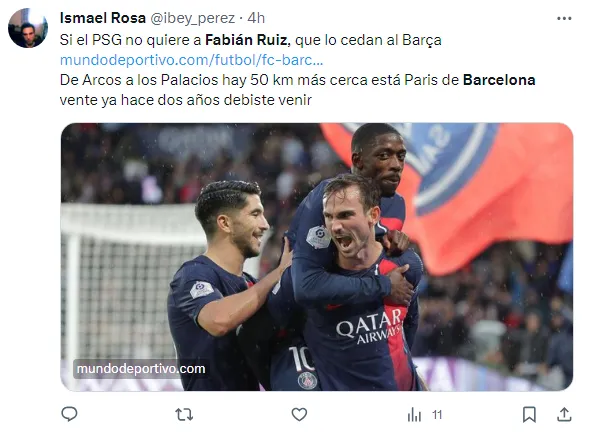This screenshot has height=436, width=599.
Task: Click the Qatar Airways jersey in the photo
Action: pyautogui.click(x=369, y=325)
